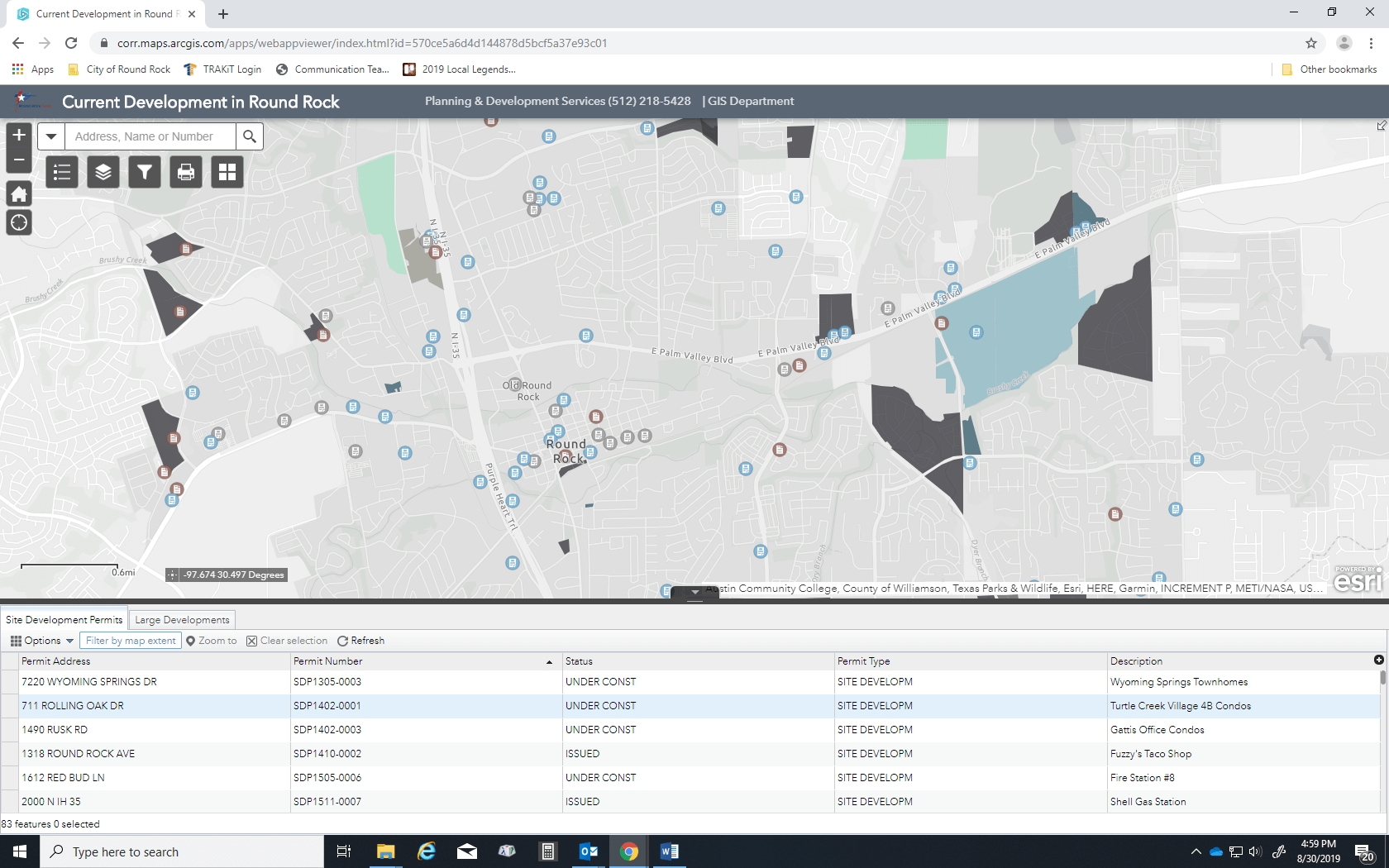Screen dimensions: 1389x868
Task: Click the Status column header
Action: 699,661
